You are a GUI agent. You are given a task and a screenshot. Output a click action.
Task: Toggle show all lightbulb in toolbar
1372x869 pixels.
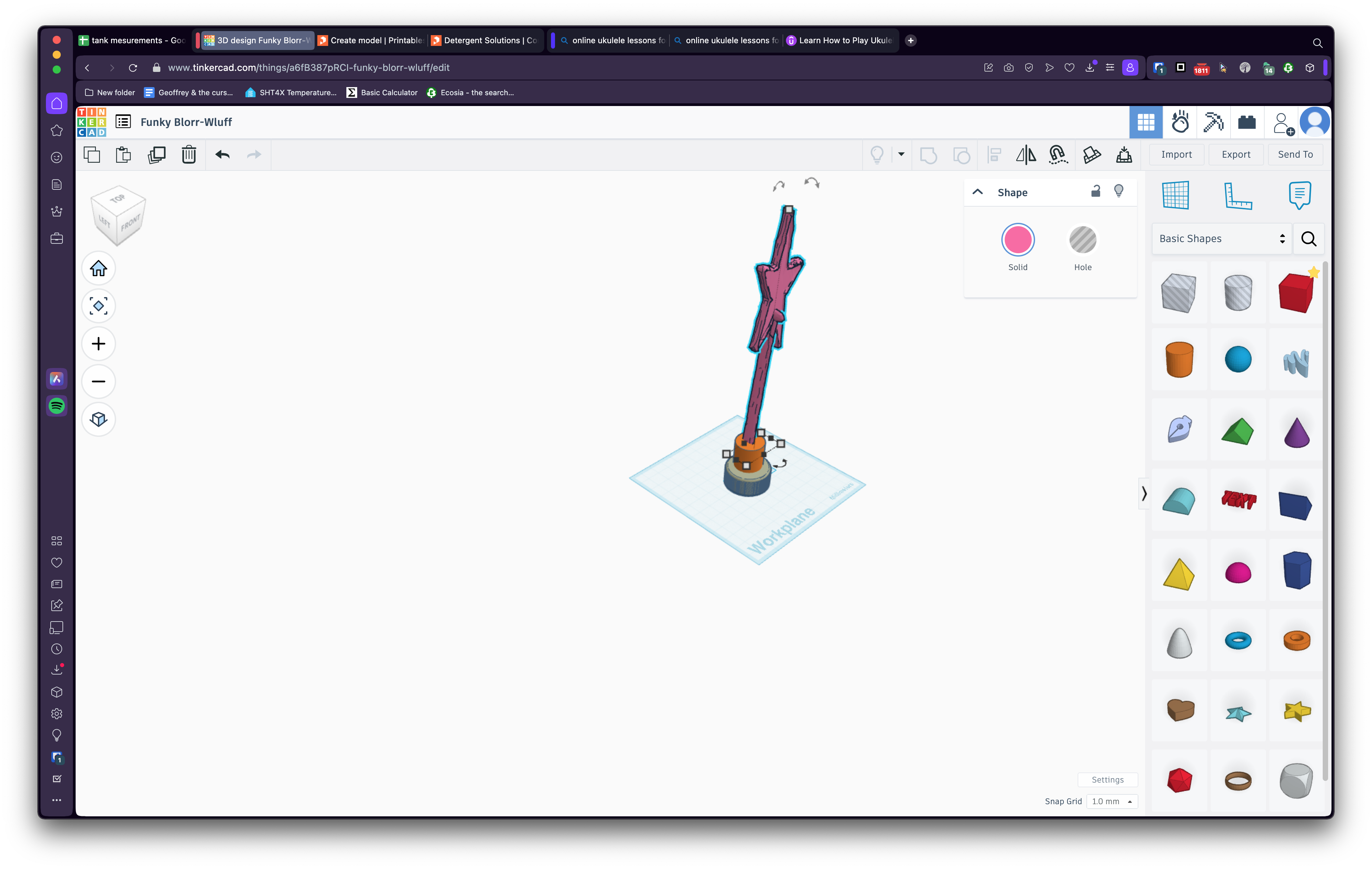click(877, 154)
